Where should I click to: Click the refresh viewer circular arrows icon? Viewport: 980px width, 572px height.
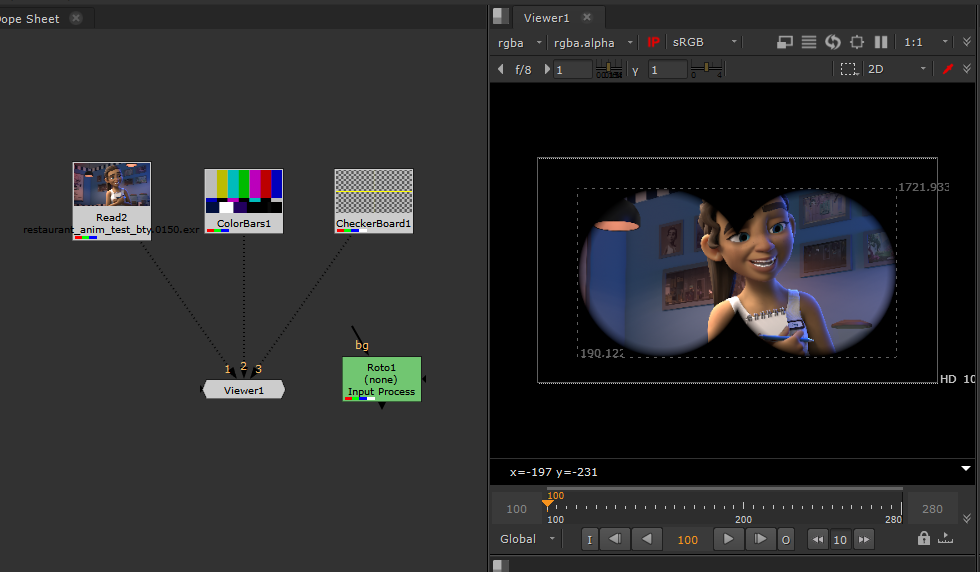click(832, 42)
